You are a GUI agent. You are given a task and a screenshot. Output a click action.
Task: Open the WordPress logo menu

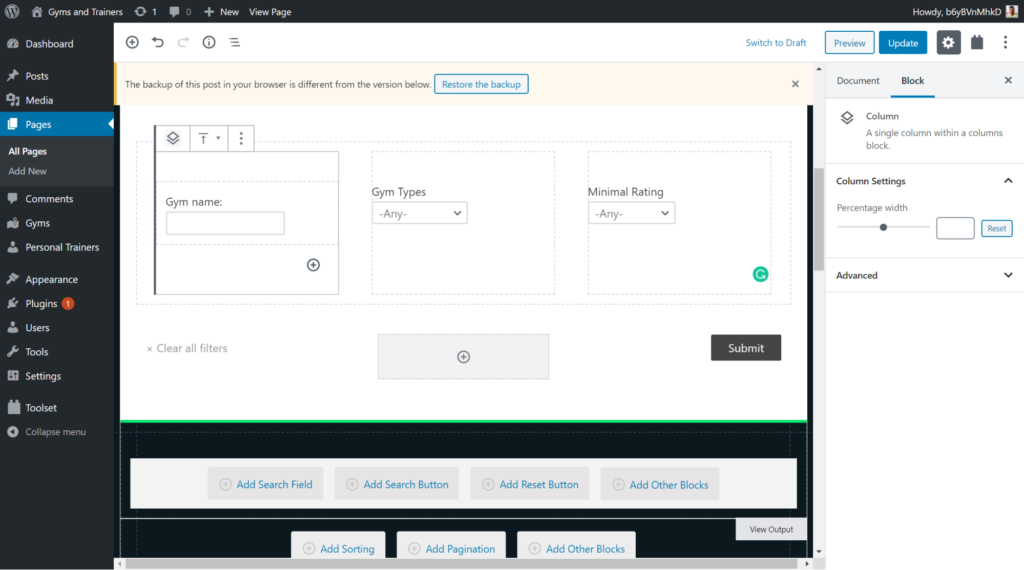(x=12, y=12)
